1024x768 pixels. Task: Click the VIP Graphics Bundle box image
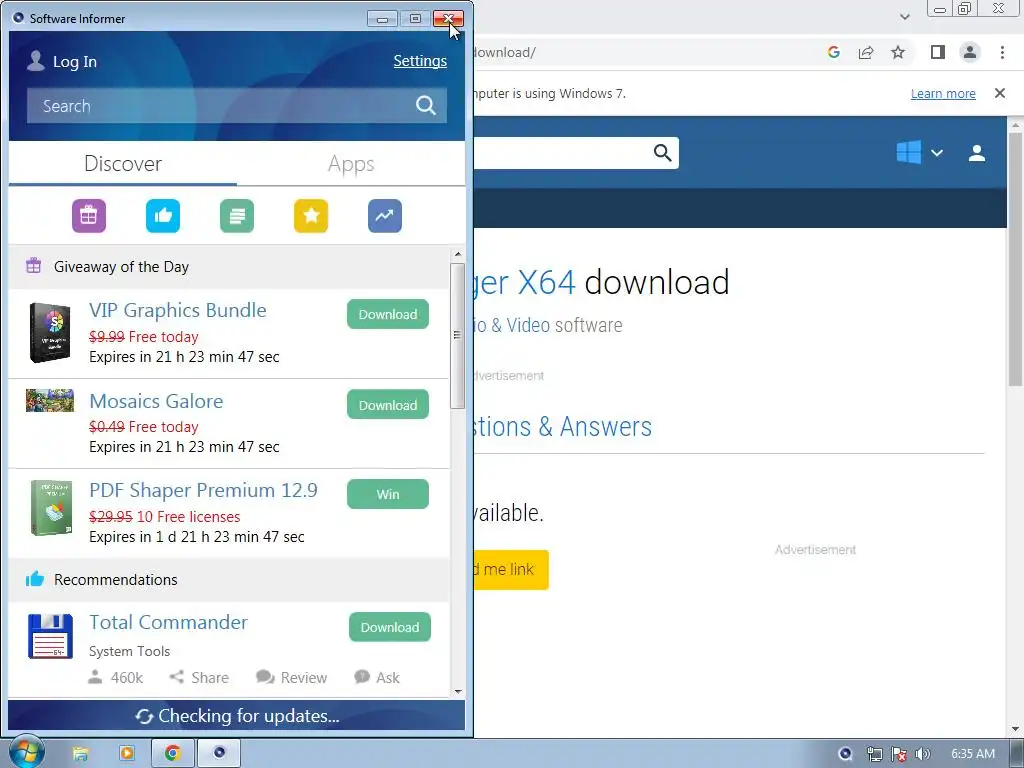point(50,332)
